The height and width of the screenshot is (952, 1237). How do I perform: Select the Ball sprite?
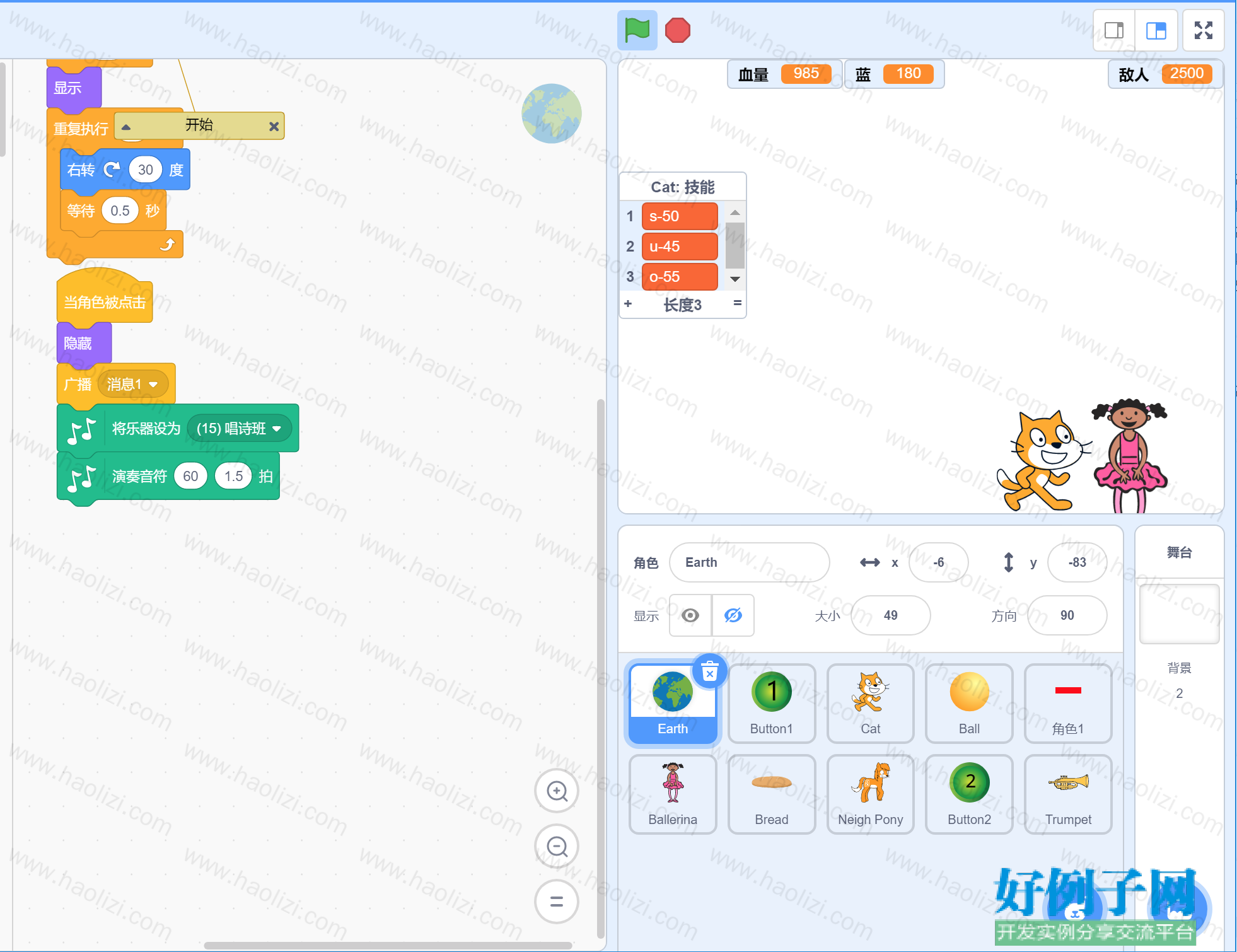(x=969, y=704)
